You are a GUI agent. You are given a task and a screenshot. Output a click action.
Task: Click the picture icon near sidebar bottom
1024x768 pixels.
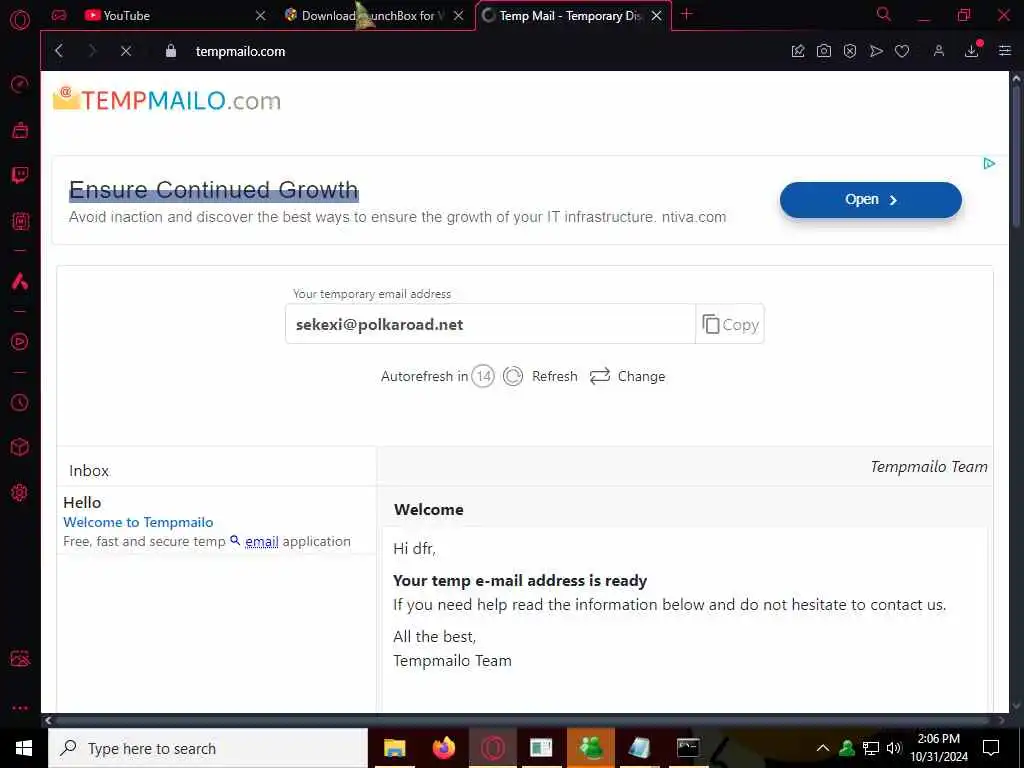[x=20, y=658]
